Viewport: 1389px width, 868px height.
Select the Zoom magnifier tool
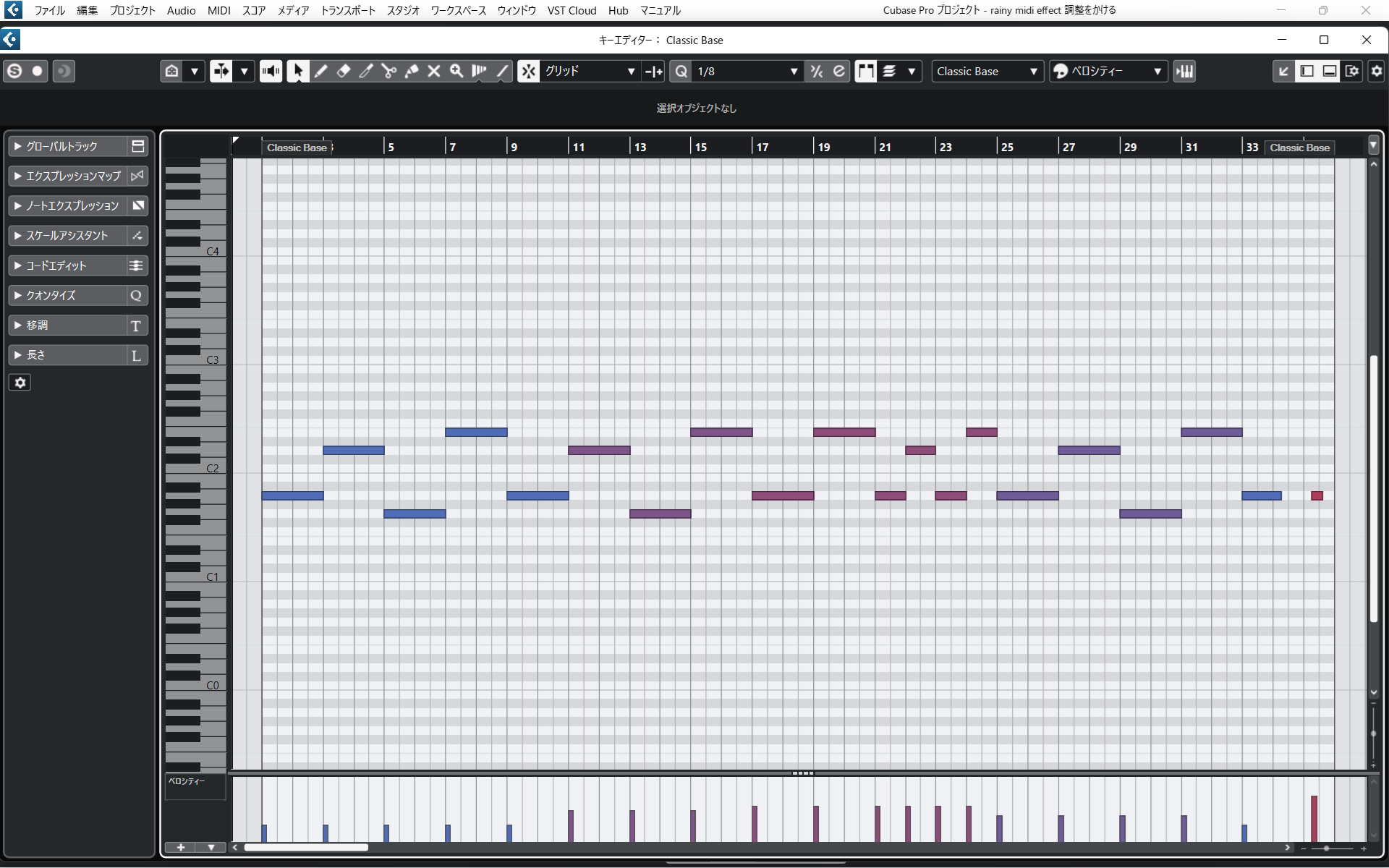point(456,71)
